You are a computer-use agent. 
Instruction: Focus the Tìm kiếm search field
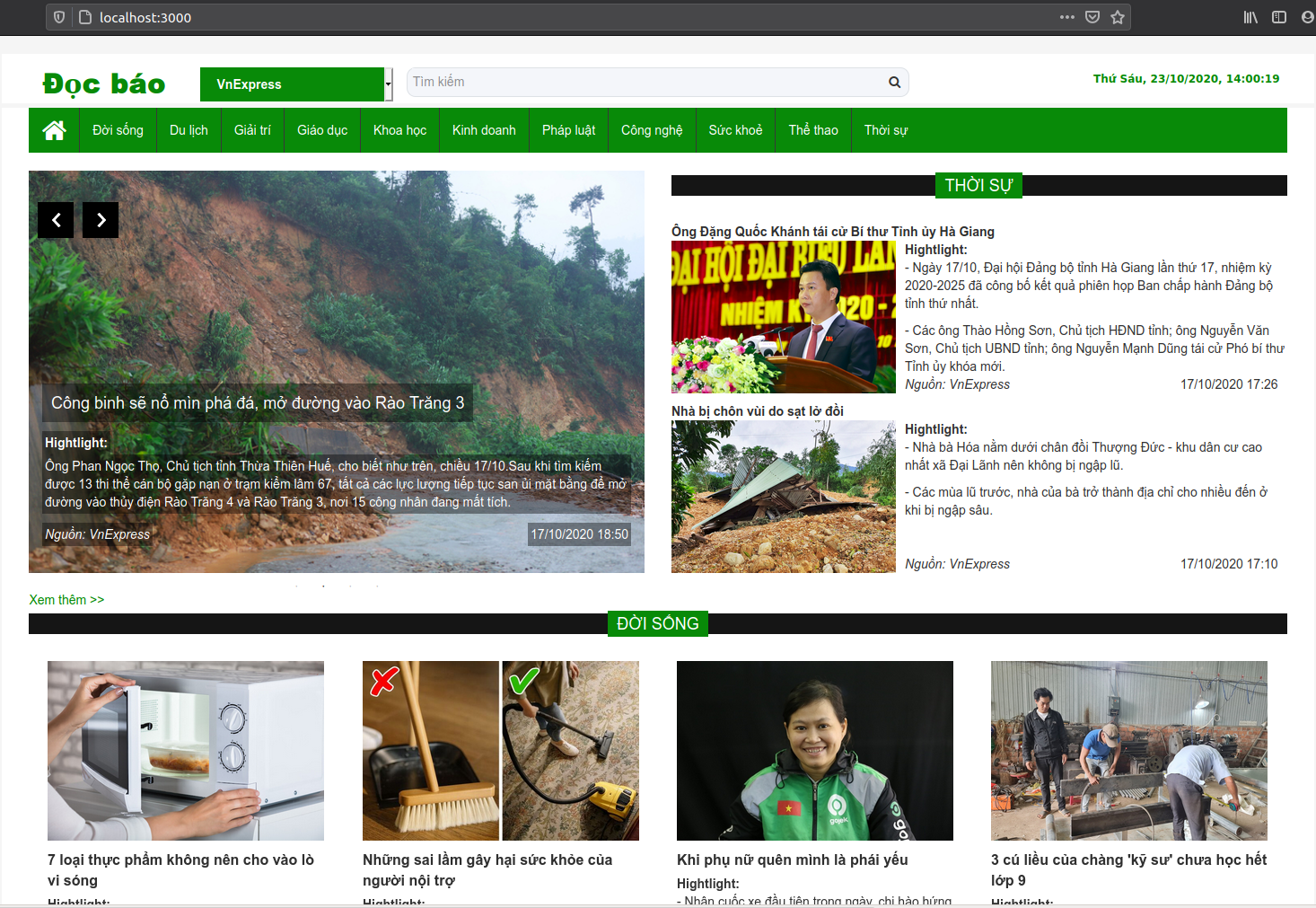point(646,82)
